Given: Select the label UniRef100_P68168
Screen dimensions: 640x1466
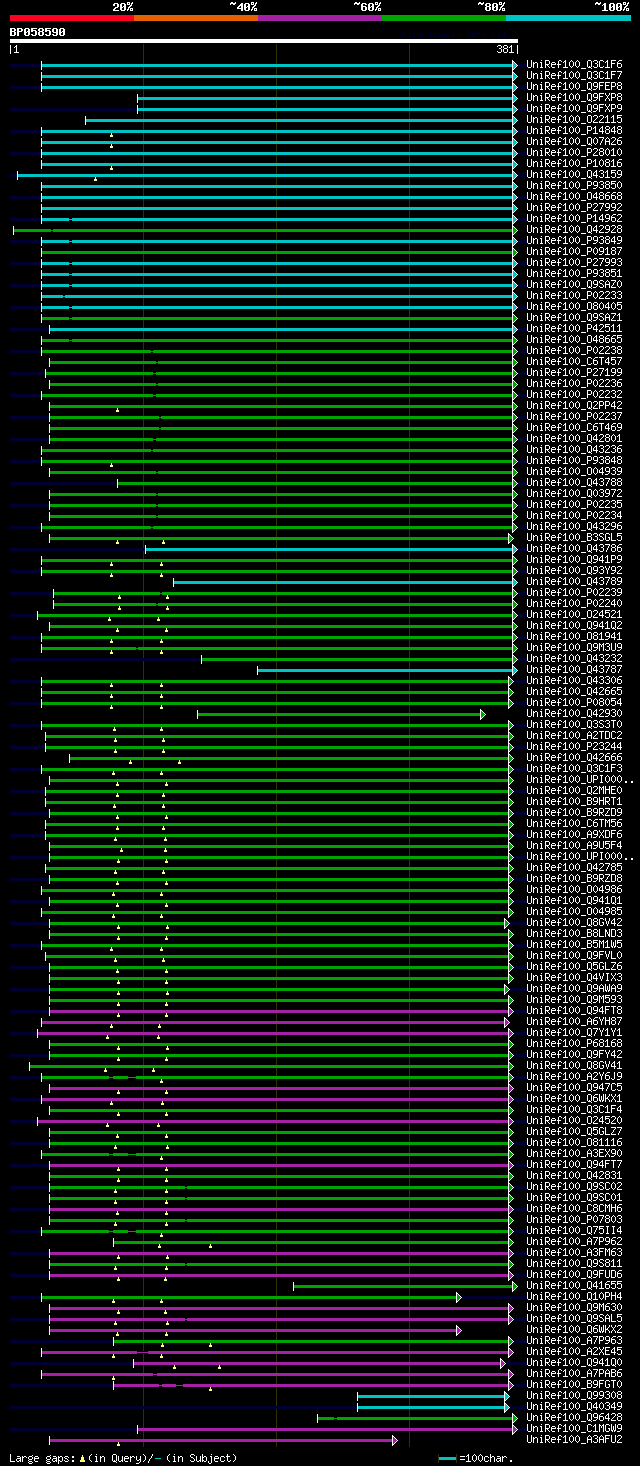Looking at the screenshot, I should click(574, 1044).
